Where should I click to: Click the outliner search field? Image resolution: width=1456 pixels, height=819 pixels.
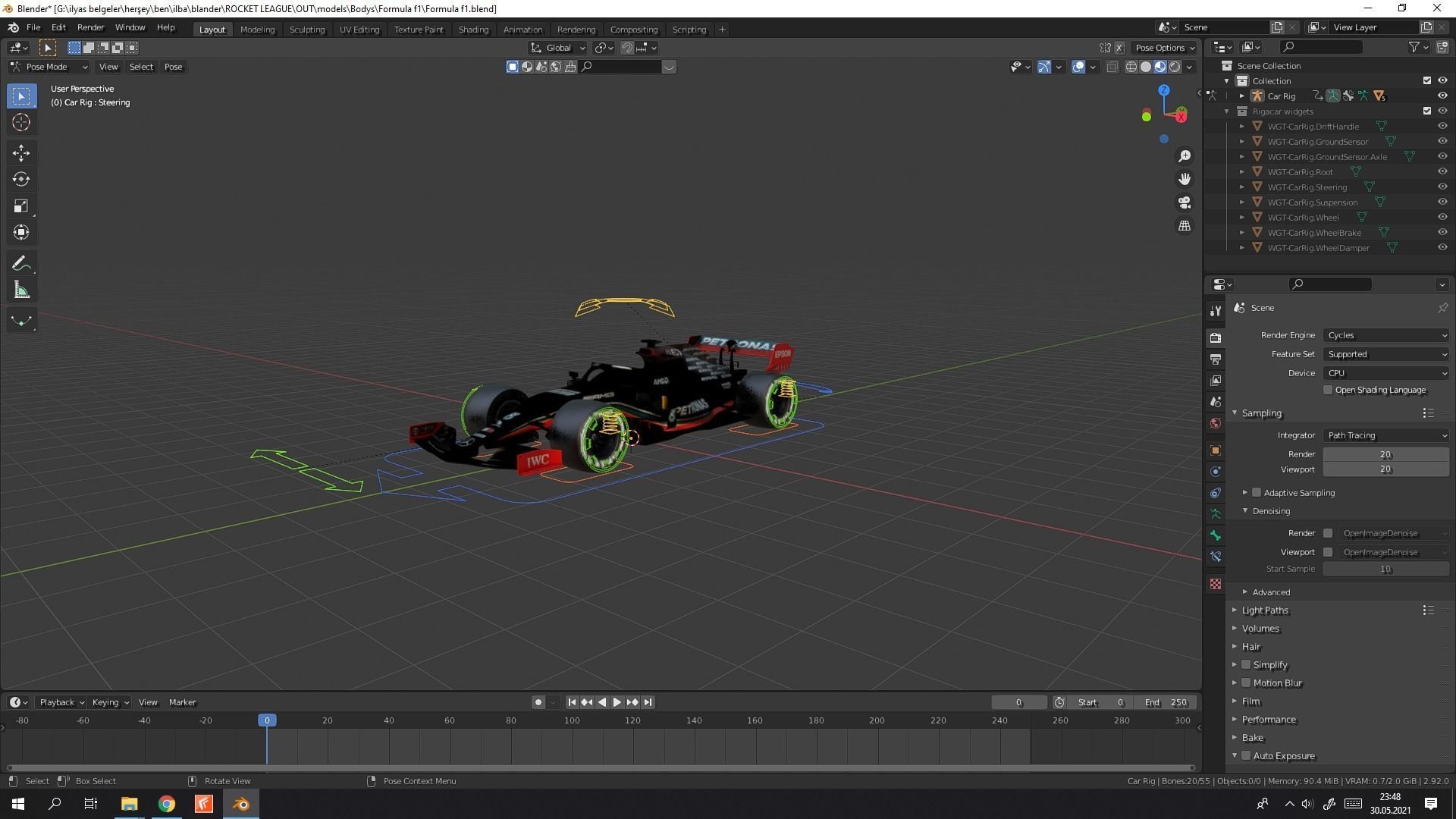tap(1320, 47)
